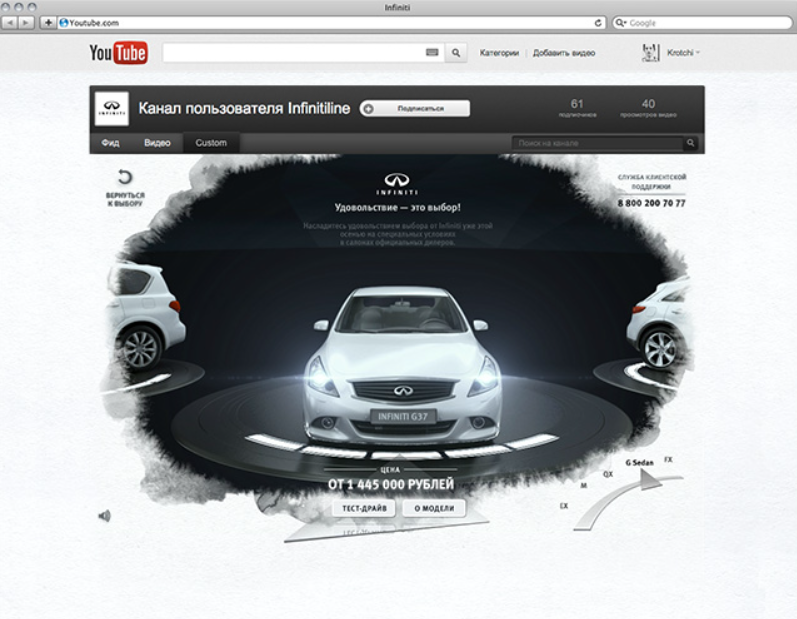797x619 pixels.
Task: Click the Вернуться к выбору return icon
Action: [125, 177]
